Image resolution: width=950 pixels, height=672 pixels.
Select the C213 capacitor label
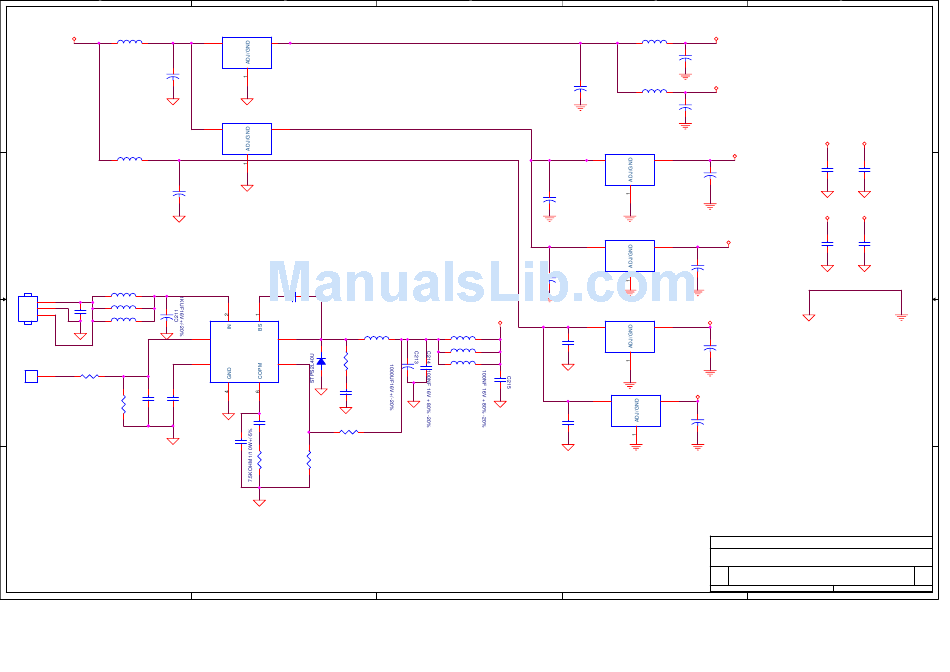pos(417,358)
